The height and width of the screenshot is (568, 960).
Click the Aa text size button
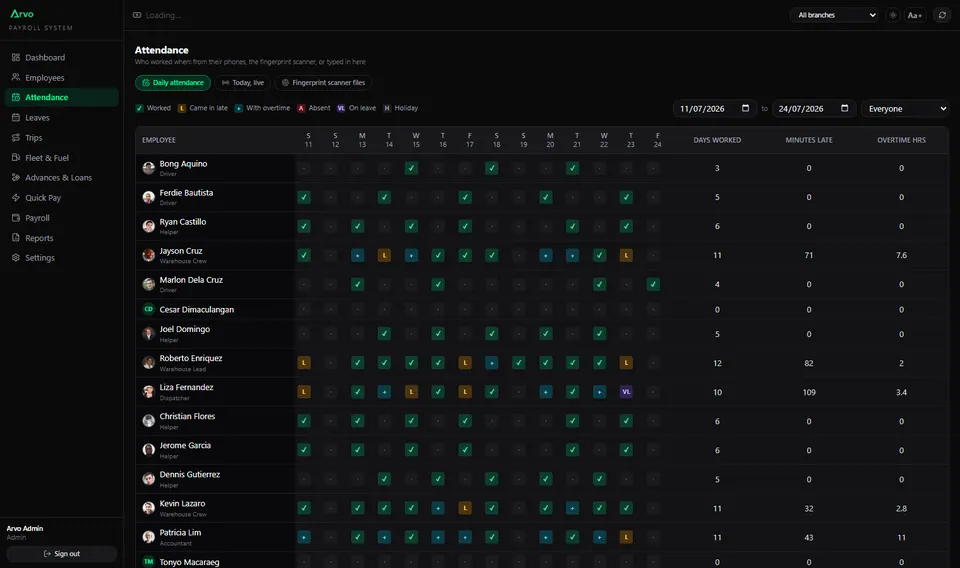coord(915,15)
